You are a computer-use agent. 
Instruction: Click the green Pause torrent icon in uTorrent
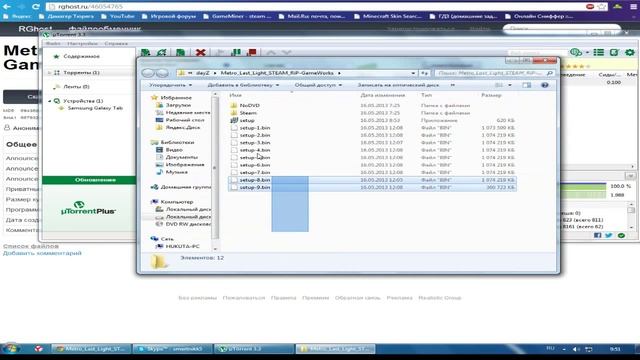click(x=236, y=52)
